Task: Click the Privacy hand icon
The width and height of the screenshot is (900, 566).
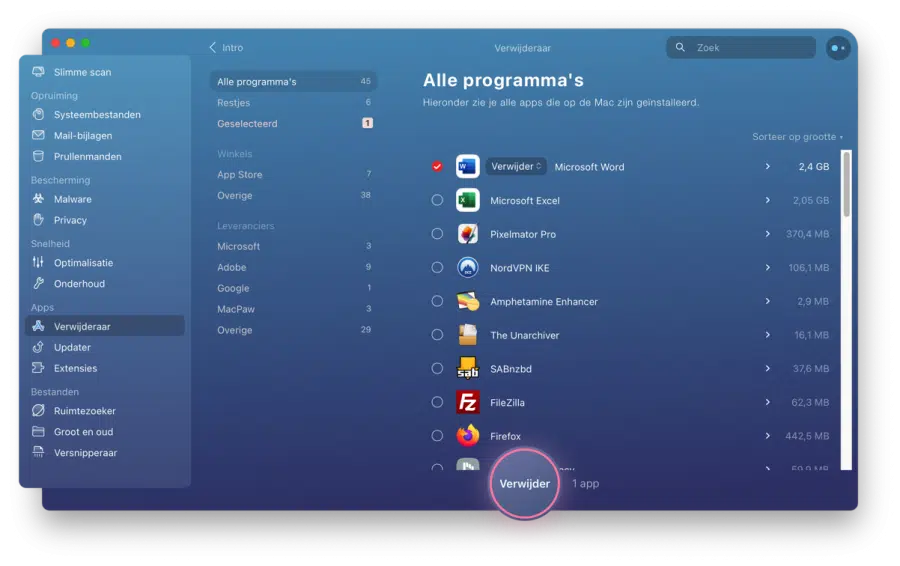Action: [x=38, y=220]
